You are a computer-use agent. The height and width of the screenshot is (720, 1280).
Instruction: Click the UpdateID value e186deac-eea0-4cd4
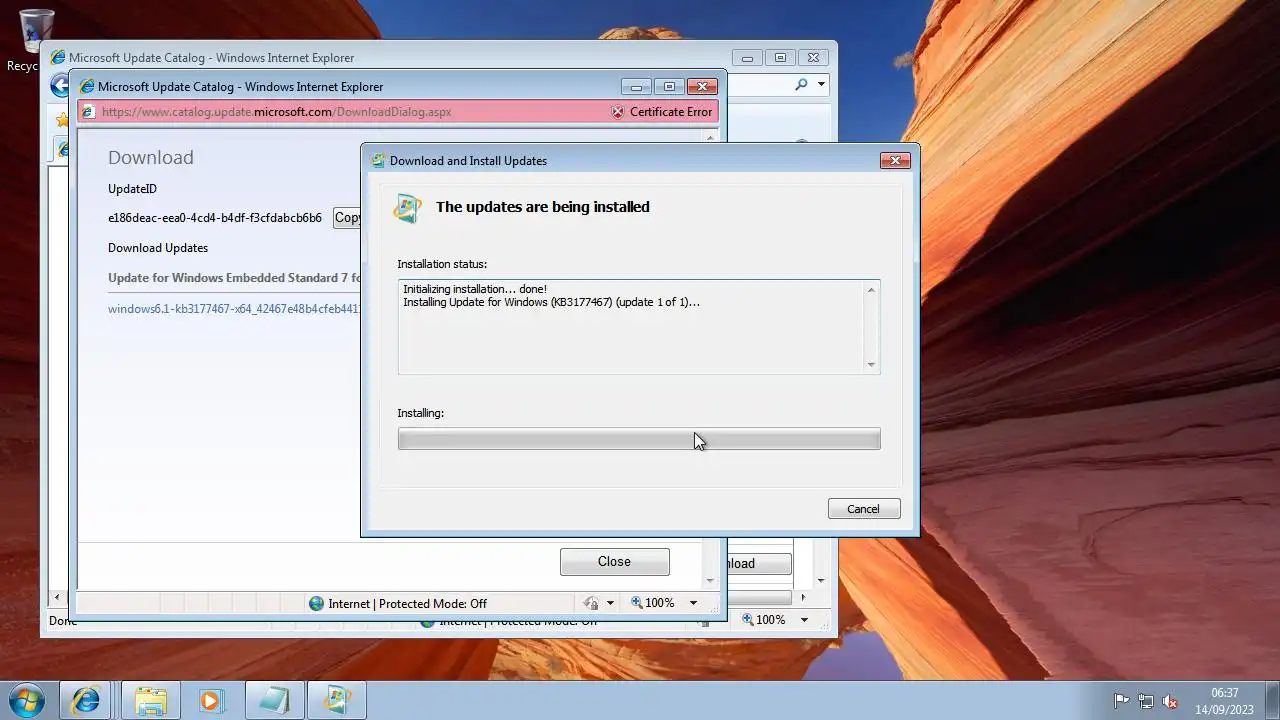click(215, 217)
